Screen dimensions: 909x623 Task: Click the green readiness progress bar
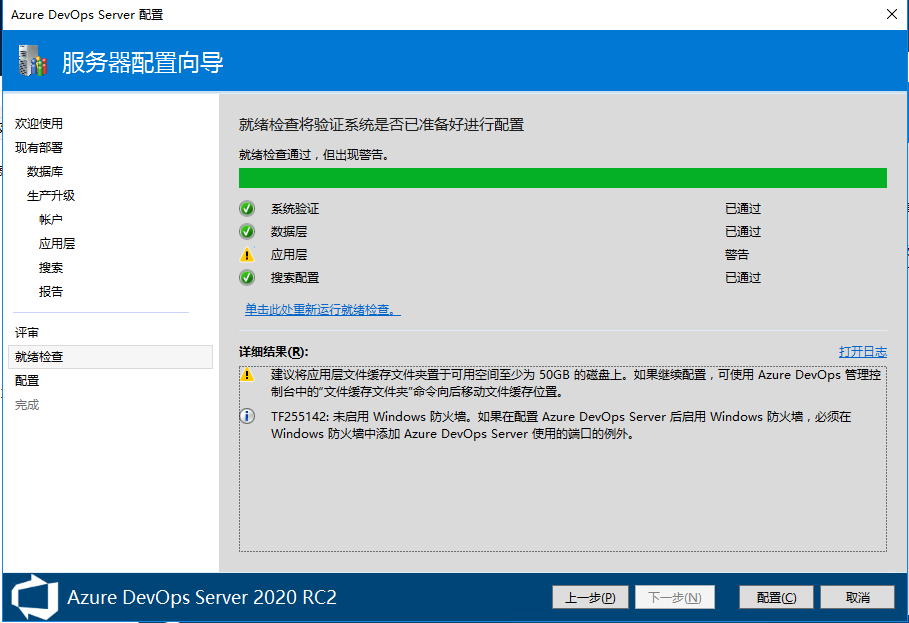point(562,178)
